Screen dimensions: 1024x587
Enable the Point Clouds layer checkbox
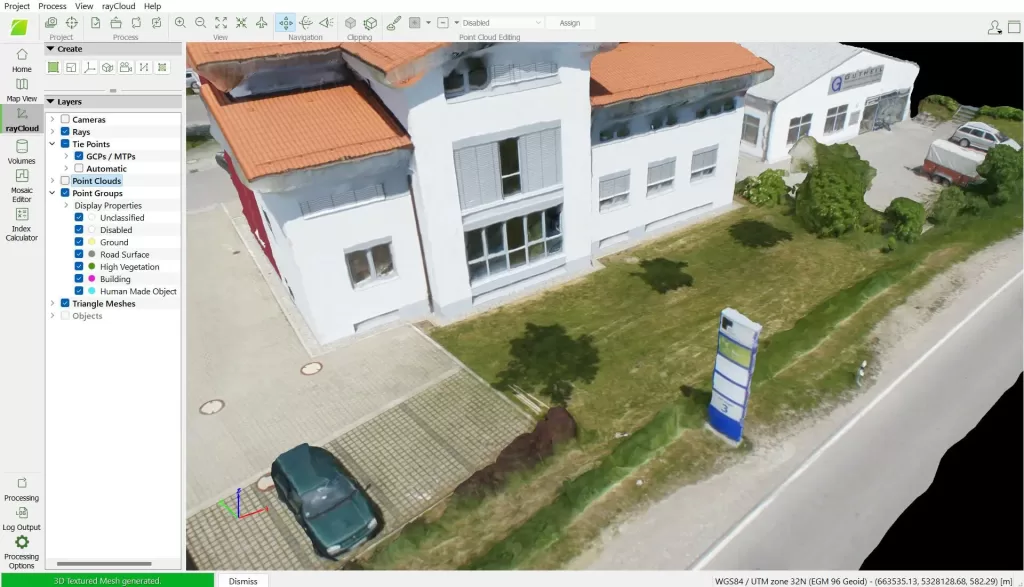[x=65, y=181]
